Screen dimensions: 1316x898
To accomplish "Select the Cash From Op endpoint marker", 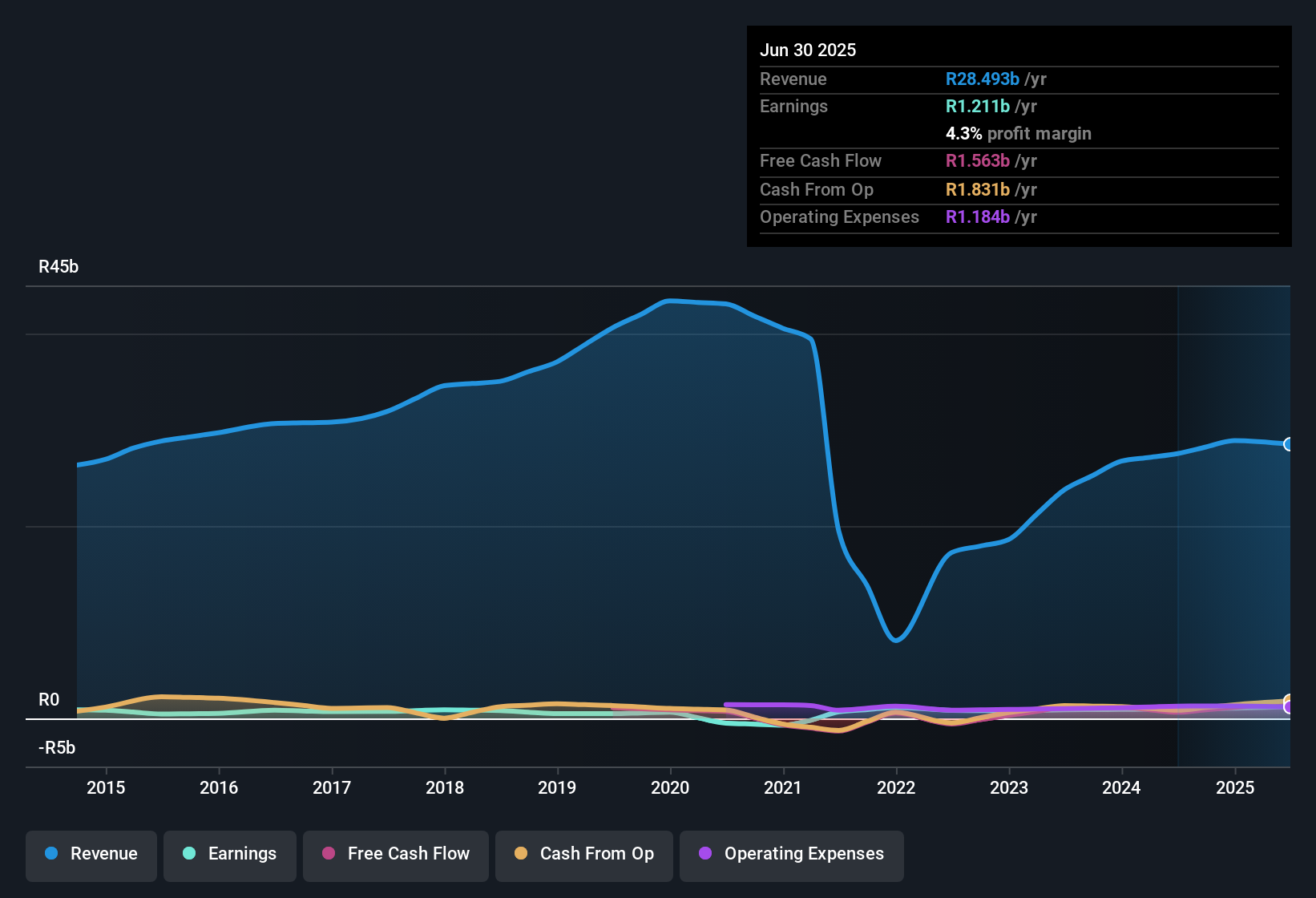I will click(x=1289, y=701).
